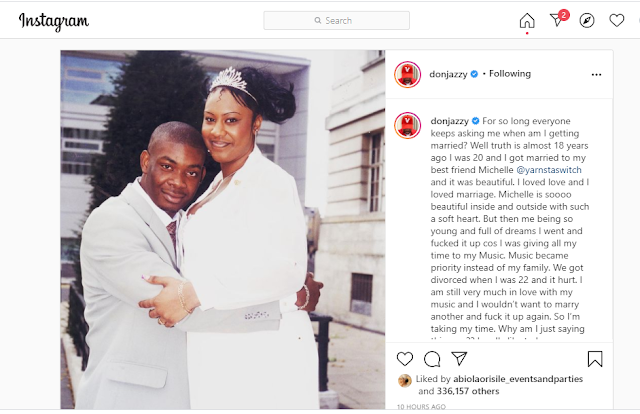
Task: Open donjazzy username in post header
Action: (448, 74)
